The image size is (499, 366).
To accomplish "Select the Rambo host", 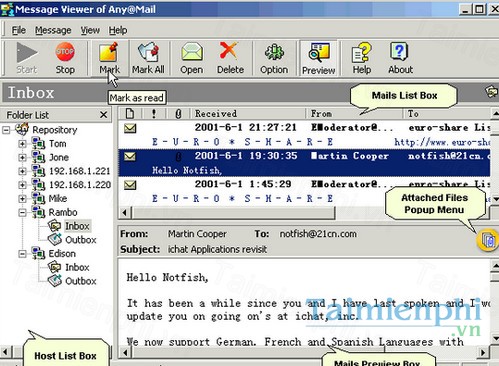I will (63, 212).
